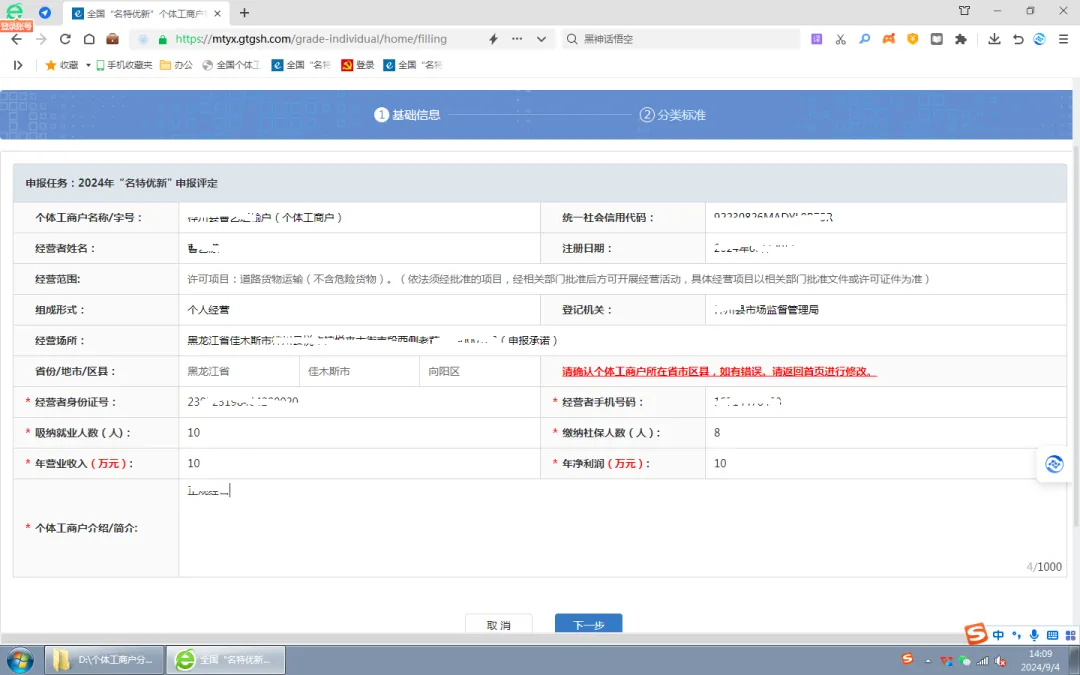The height and width of the screenshot is (675, 1080).
Task: Click the lightning speed-mode icon
Action: point(493,39)
